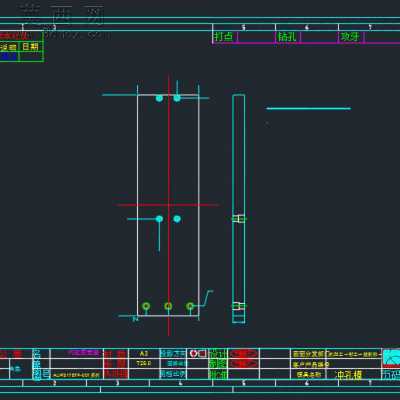Select the 攻牙 label in the header table
400x400 pixels.
350,37
